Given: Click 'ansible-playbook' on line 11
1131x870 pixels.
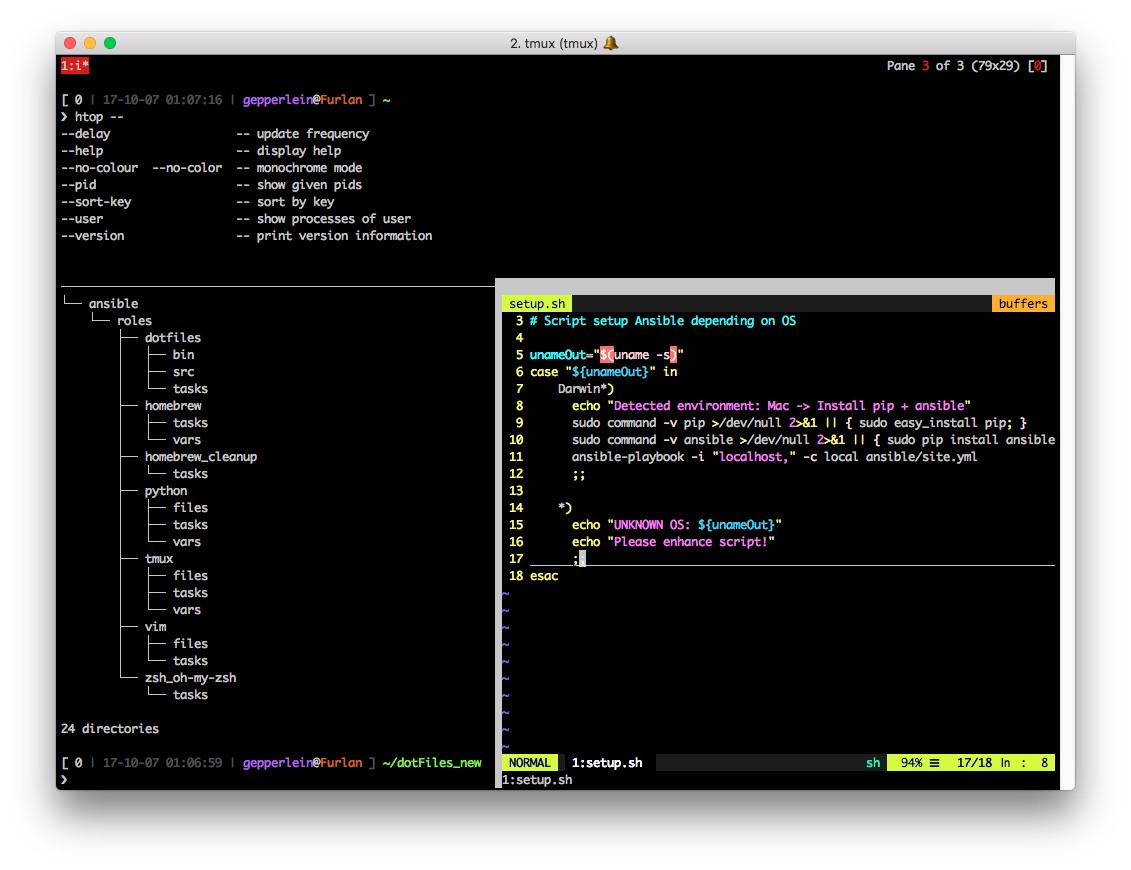Looking at the screenshot, I should pyautogui.click(x=628, y=457).
